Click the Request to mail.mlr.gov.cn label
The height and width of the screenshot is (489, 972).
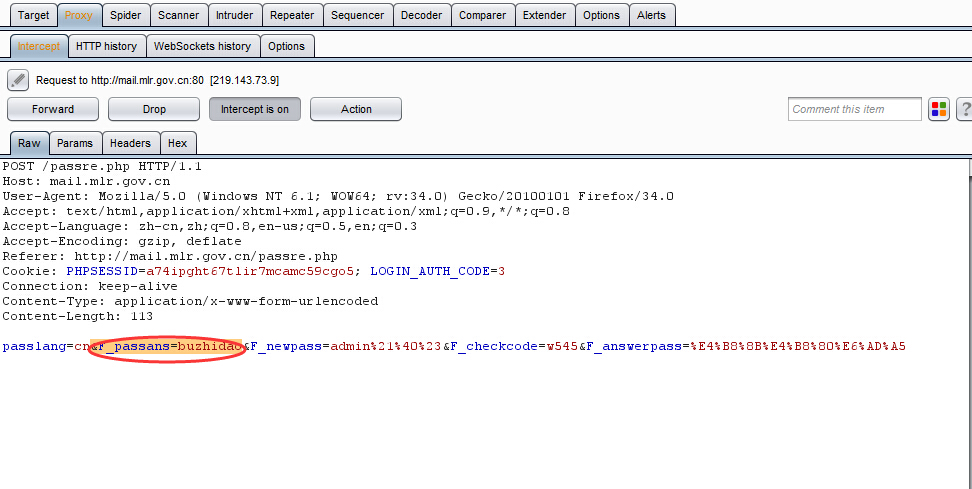pos(157,81)
